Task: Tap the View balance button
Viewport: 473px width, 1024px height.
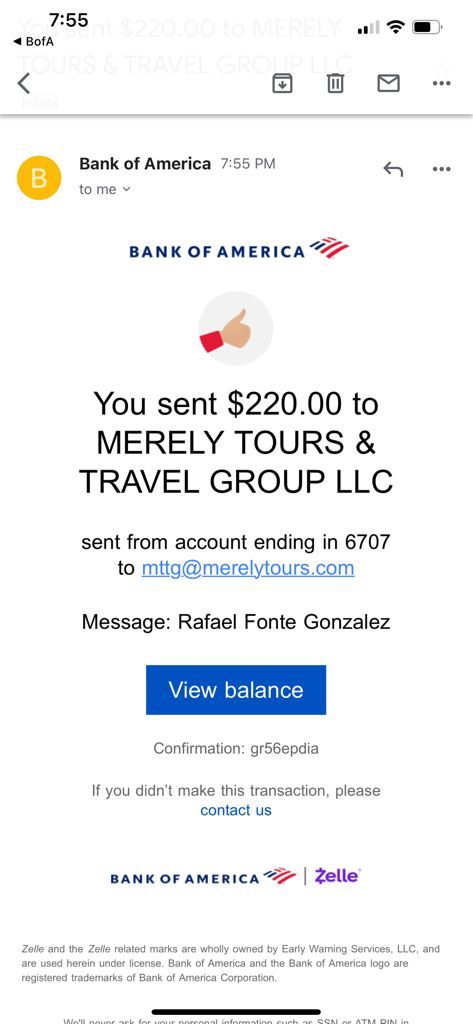Action: pyautogui.click(x=236, y=690)
